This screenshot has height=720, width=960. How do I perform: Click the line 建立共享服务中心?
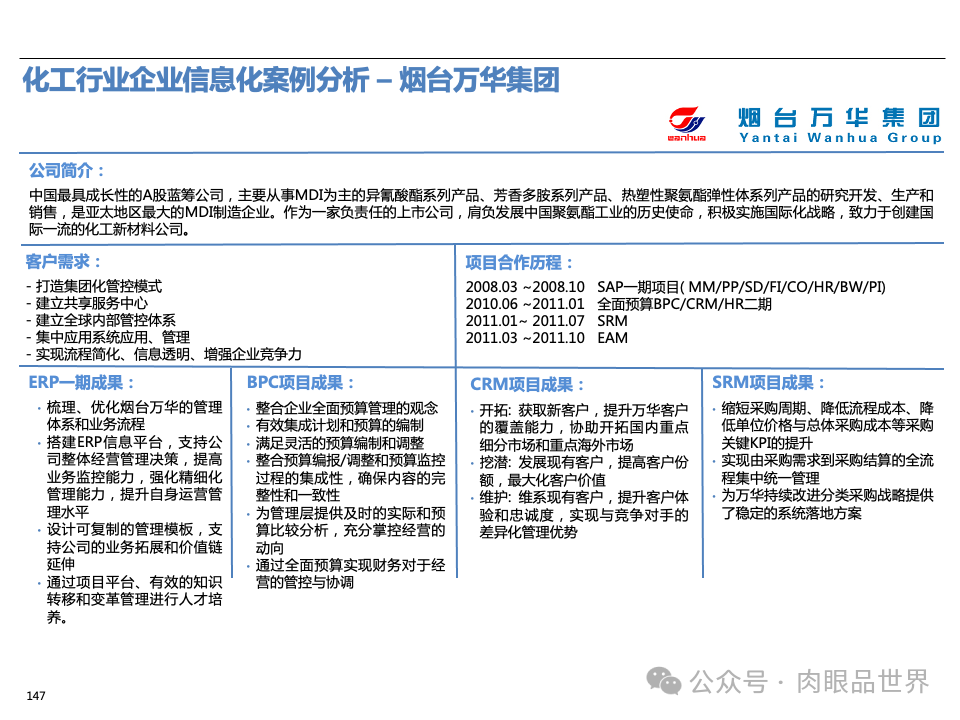click(x=87, y=303)
